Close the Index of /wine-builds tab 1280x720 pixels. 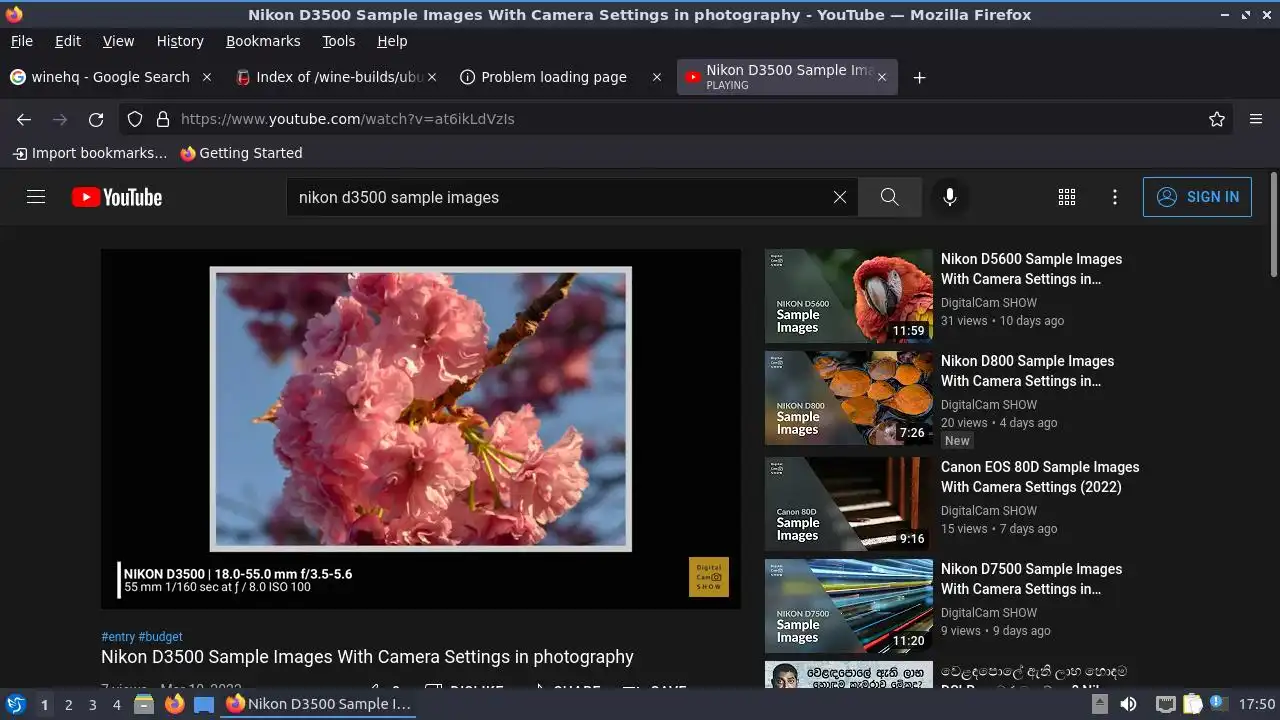point(432,77)
